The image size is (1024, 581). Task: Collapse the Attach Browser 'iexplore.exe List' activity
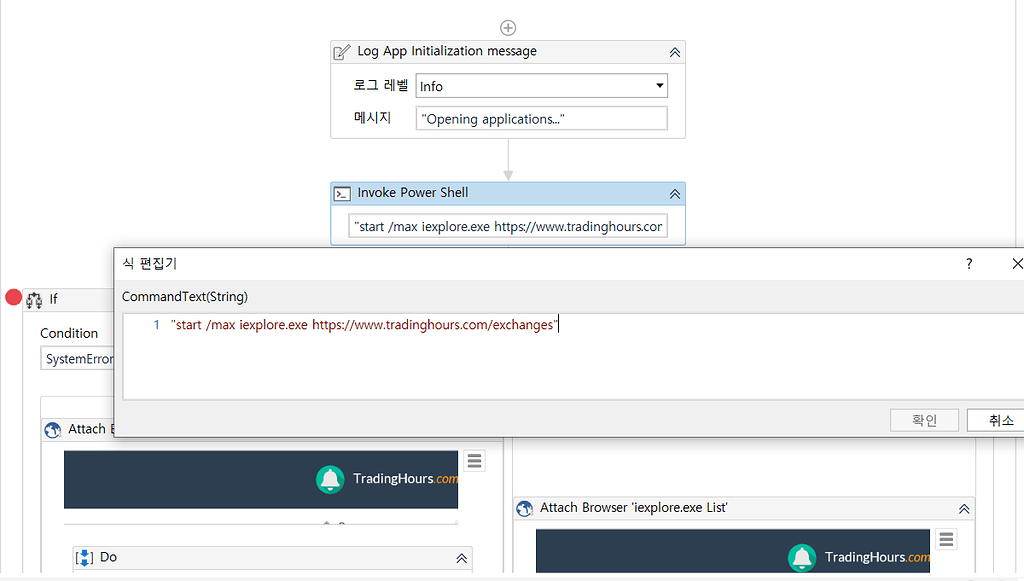pyautogui.click(x=963, y=508)
